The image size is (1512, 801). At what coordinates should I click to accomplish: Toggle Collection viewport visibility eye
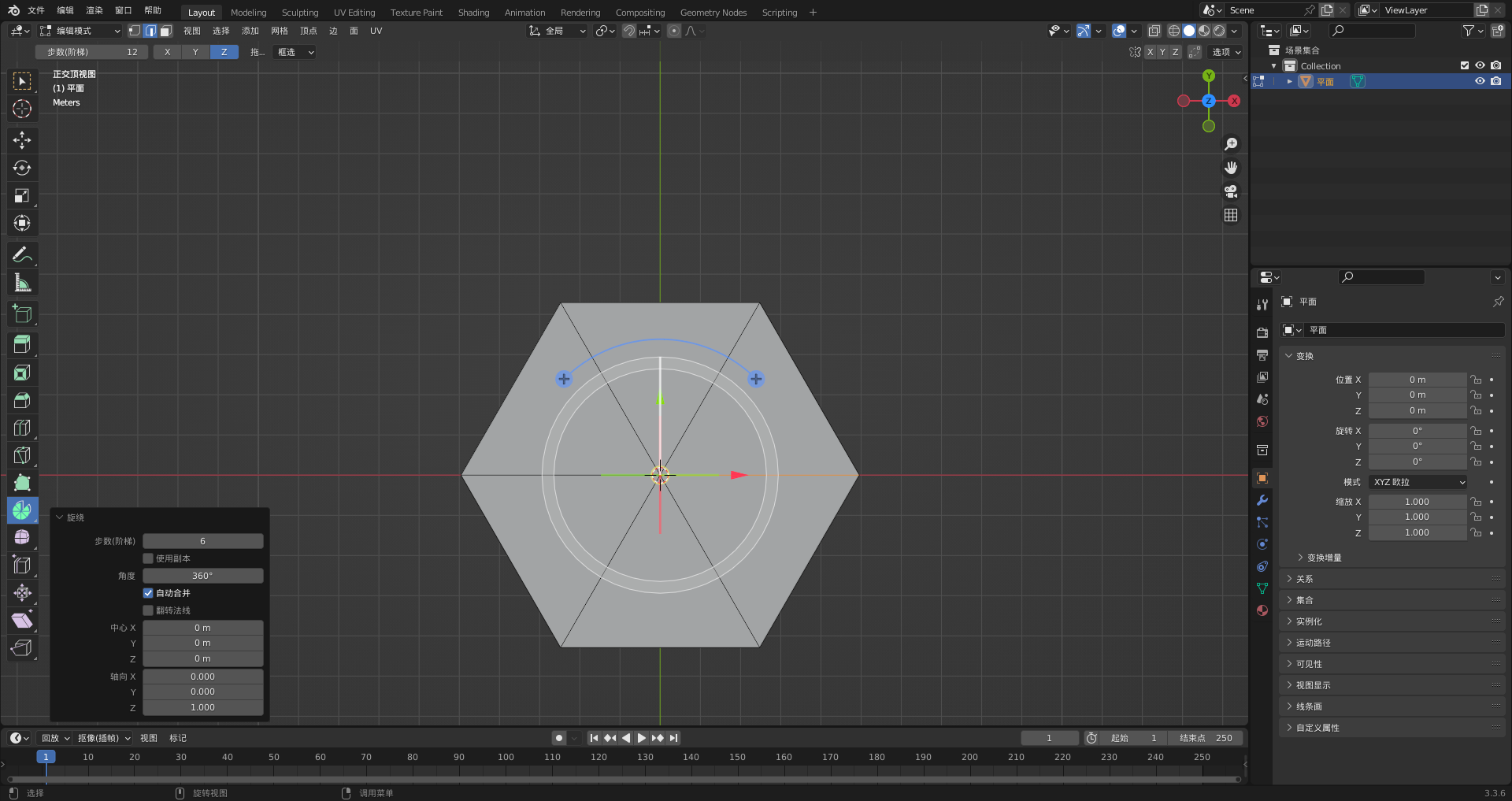coord(1480,66)
